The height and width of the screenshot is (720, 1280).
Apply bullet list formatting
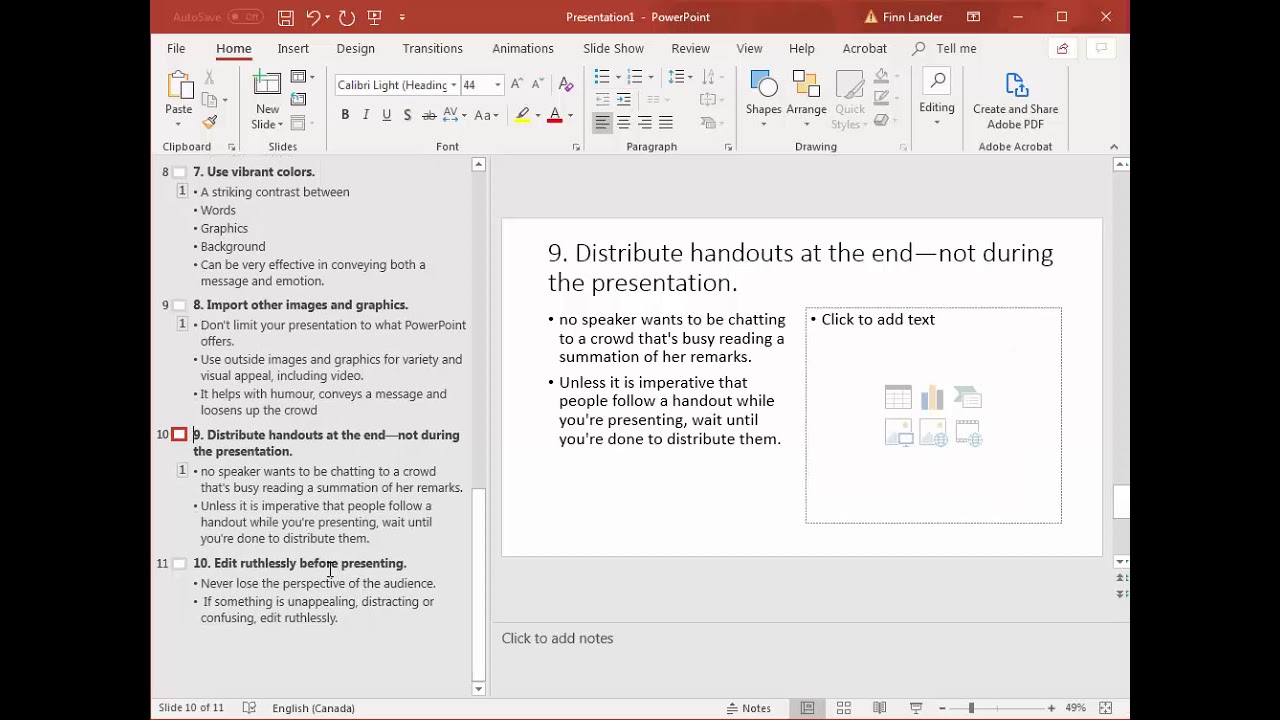pyautogui.click(x=602, y=77)
